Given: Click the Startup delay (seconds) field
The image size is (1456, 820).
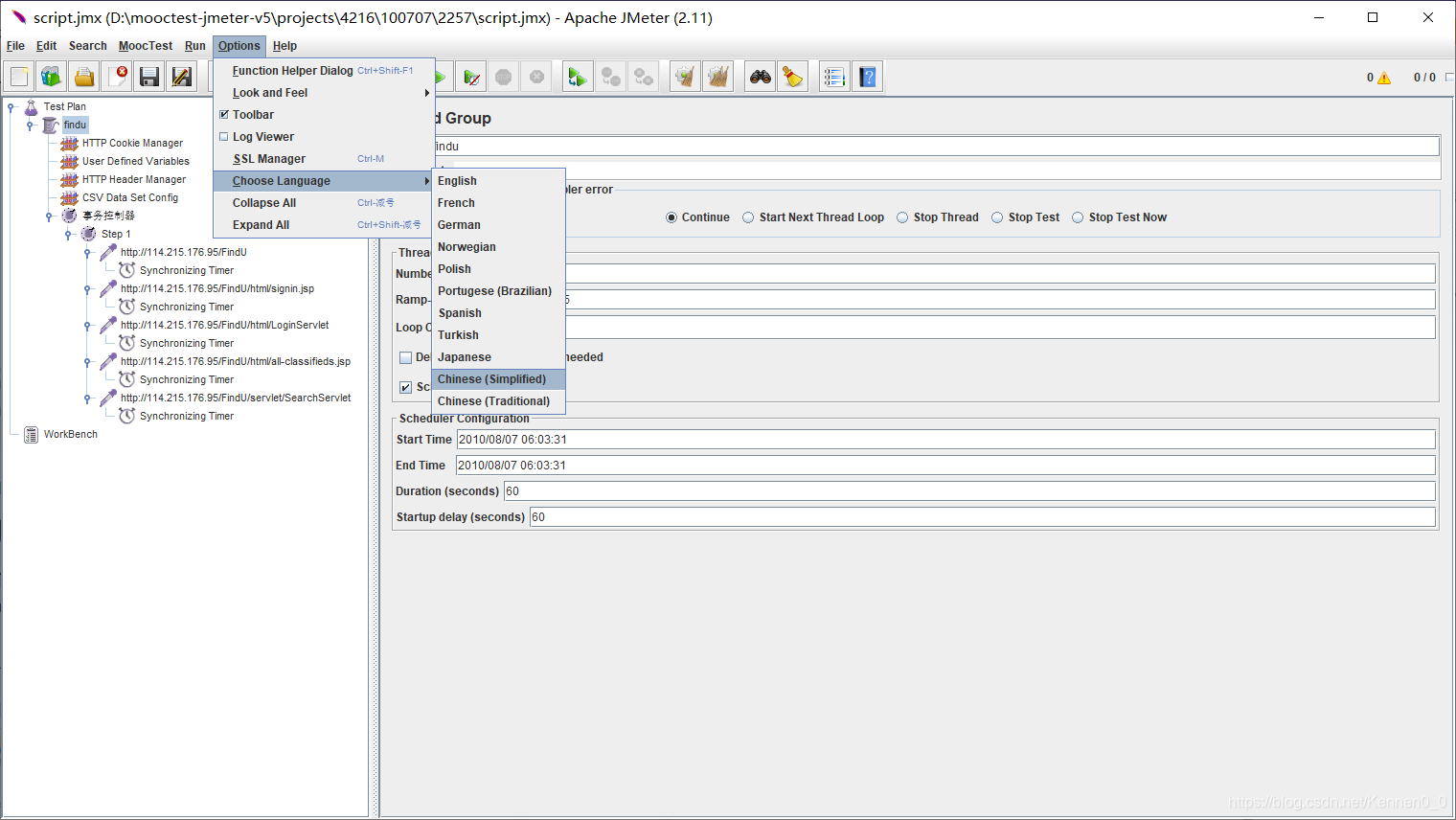Looking at the screenshot, I should 983,517.
